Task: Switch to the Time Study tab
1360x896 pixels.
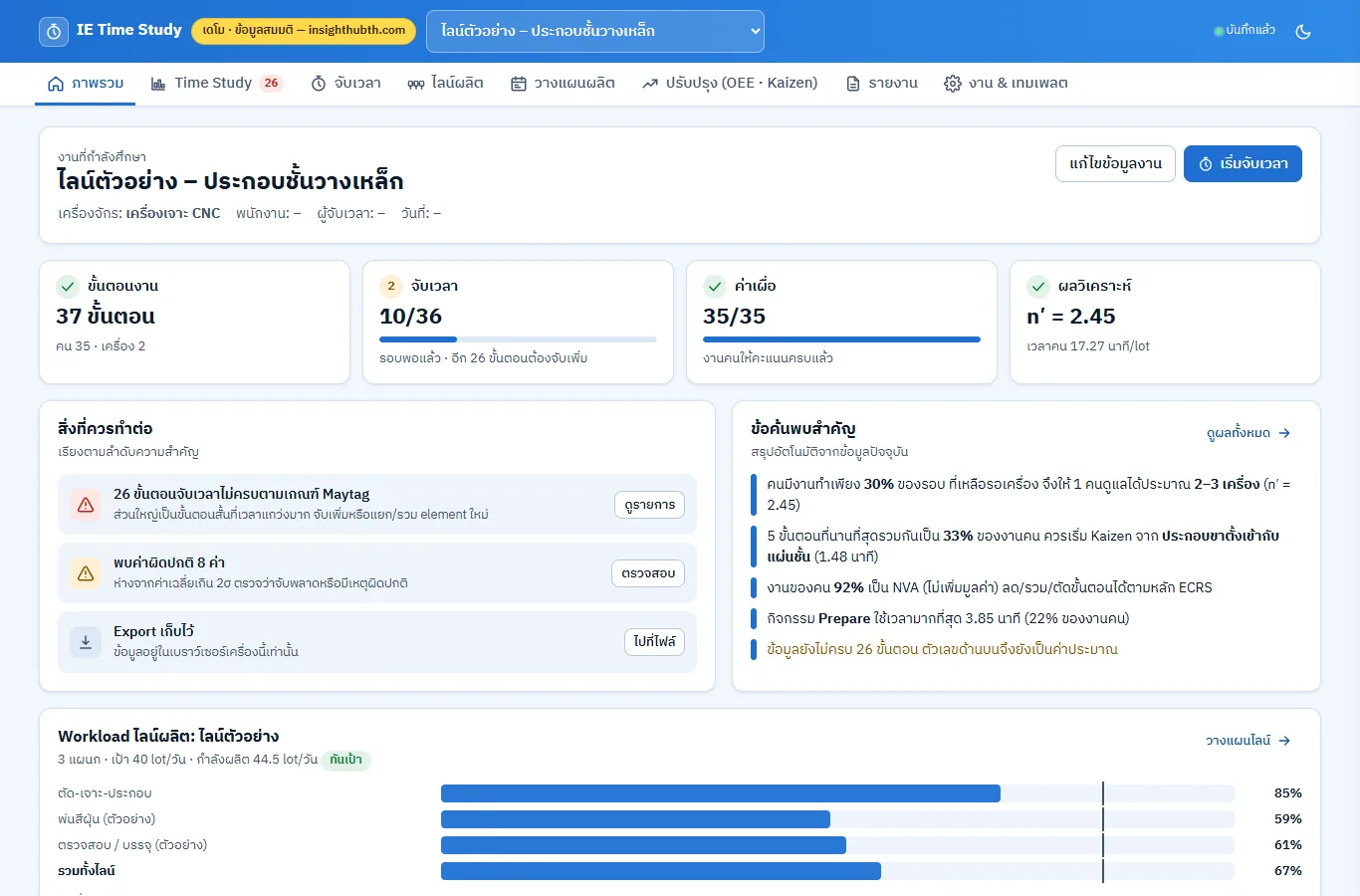Action: click(217, 83)
